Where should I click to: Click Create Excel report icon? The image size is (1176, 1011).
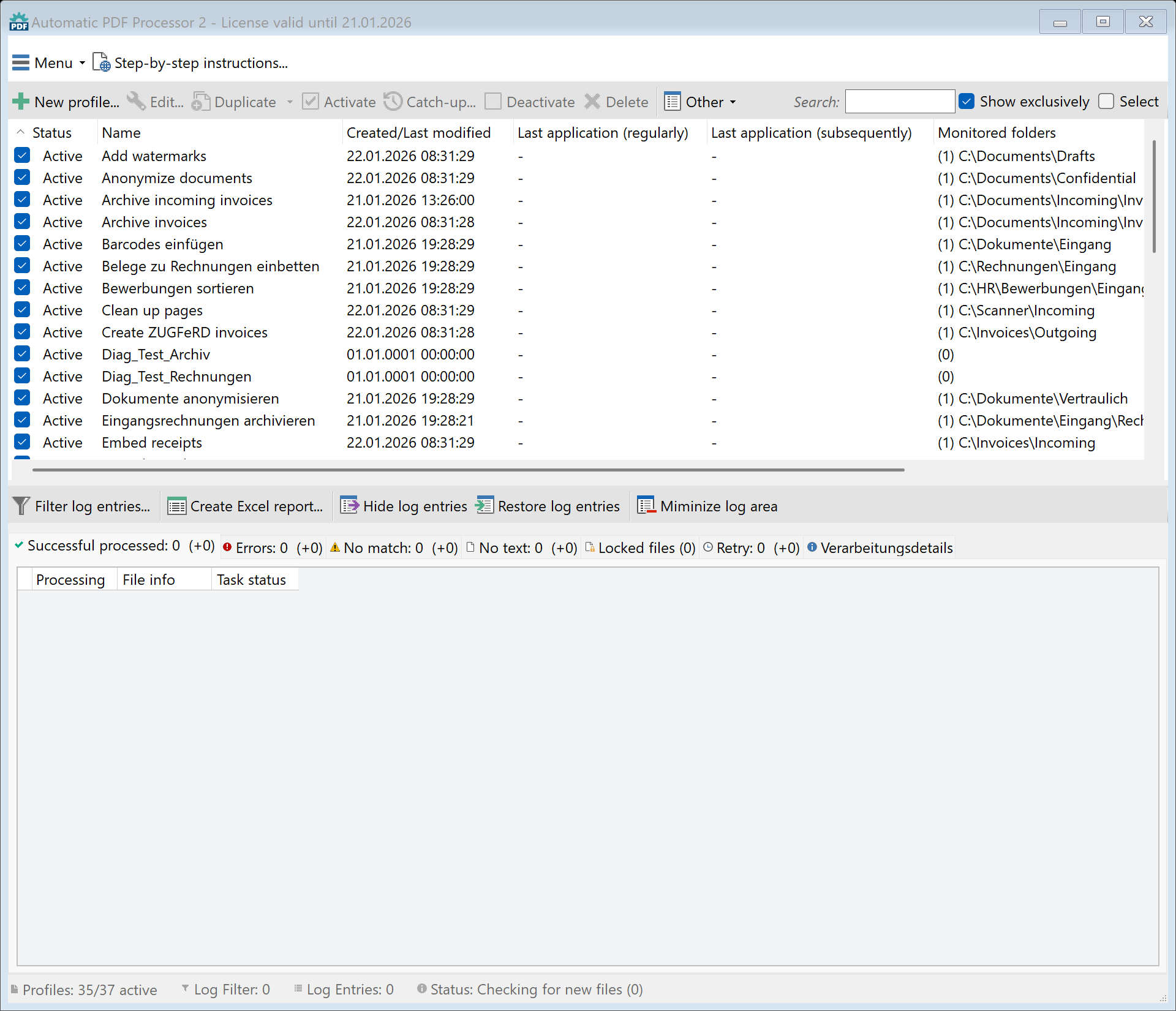coord(176,506)
